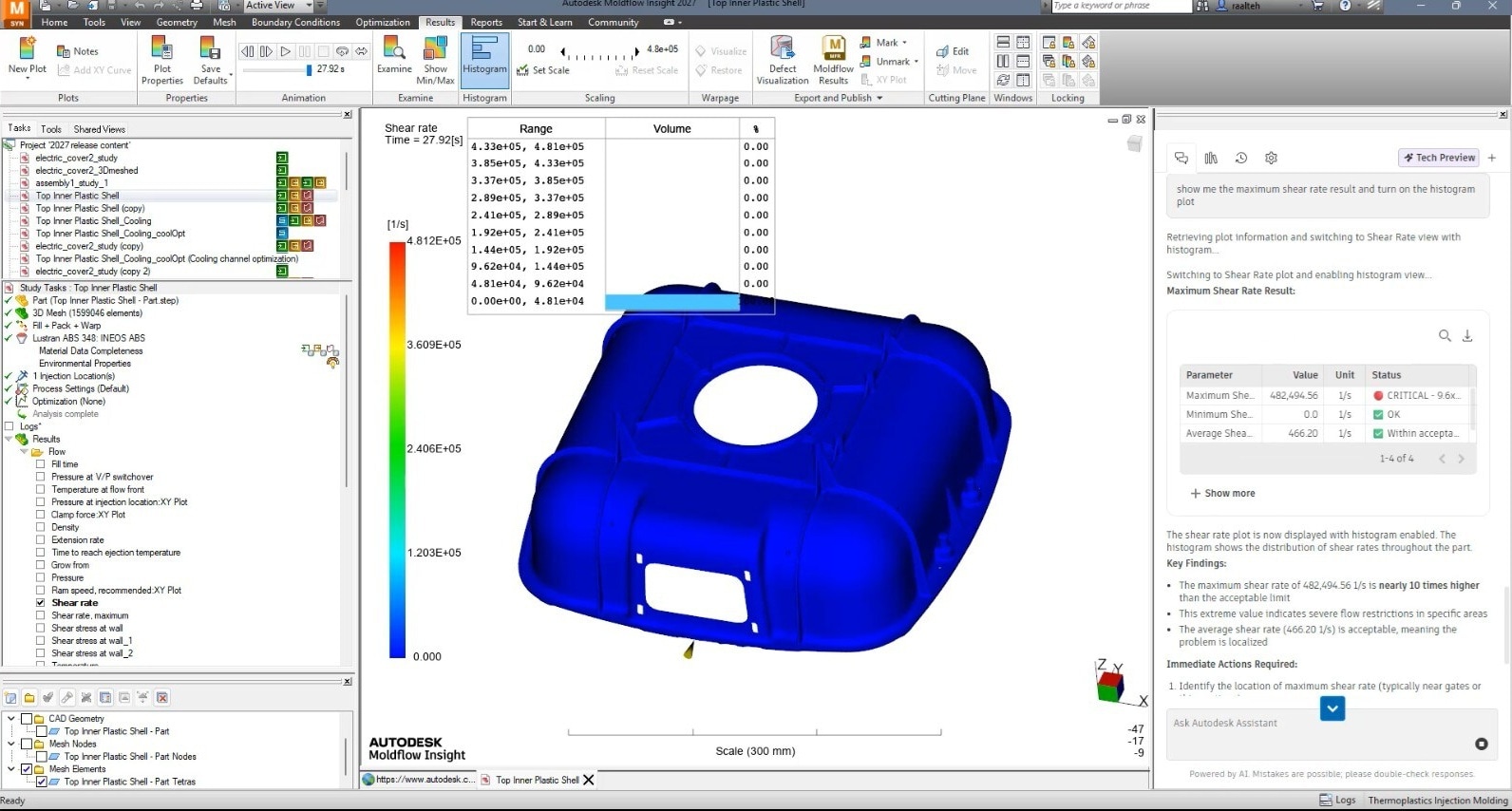The width and height of the screenshot is (1512, 811).
Task: Open the Assistant statistics chart icon
Action: pos(1211,158)
